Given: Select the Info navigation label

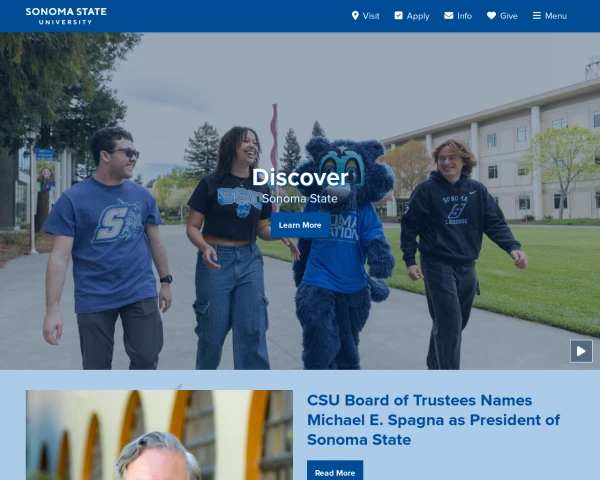Looking at the screenshot, I should 464,16.
